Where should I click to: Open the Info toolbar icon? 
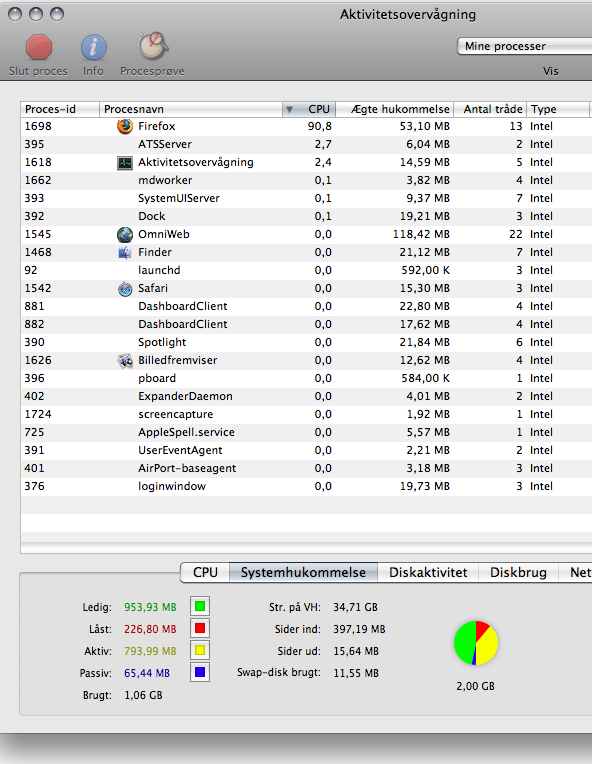pyautogui.click(x=94, y=47)
